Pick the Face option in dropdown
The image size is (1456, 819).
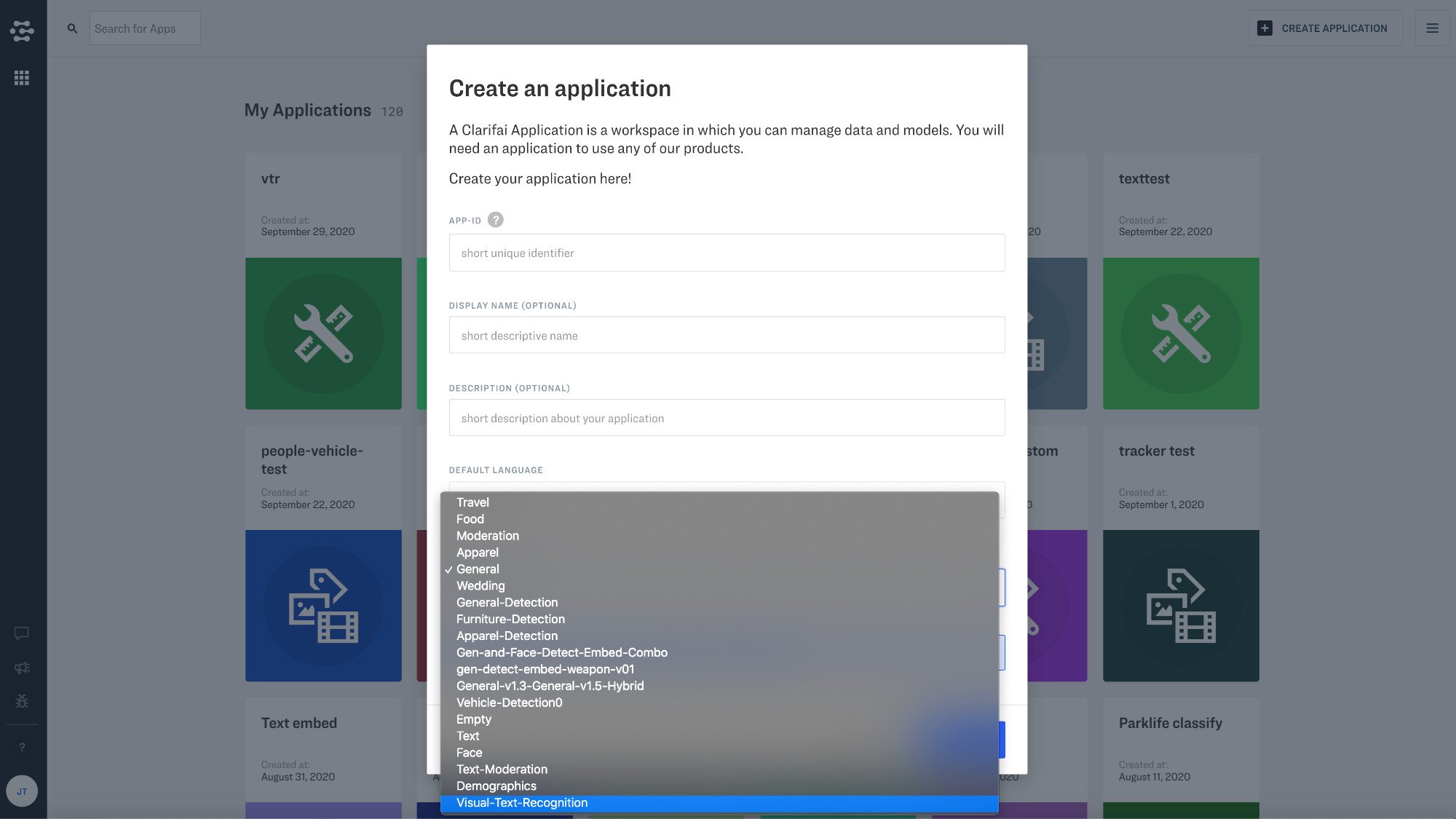[469, 753]
